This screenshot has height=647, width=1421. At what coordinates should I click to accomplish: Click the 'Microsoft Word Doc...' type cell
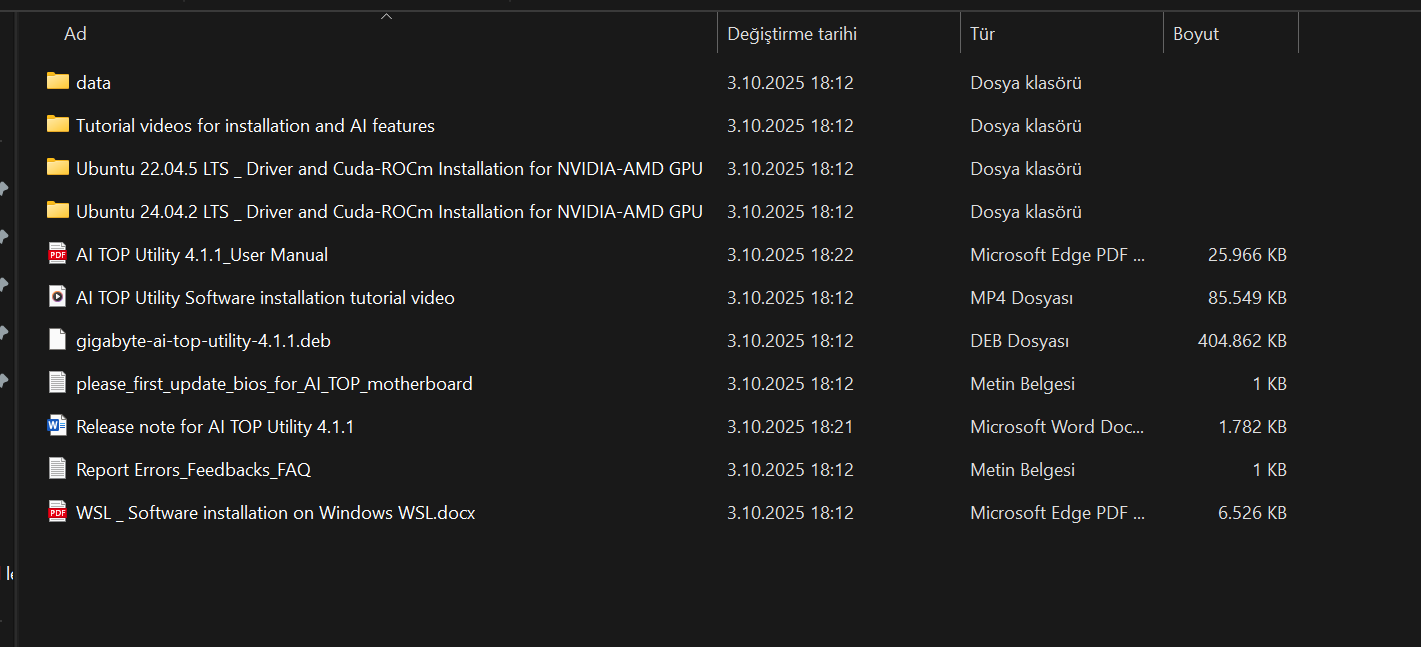point(1057,427)
